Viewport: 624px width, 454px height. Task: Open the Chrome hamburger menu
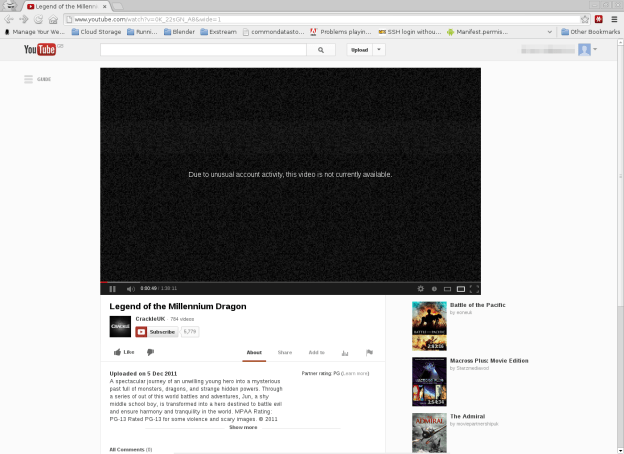(614, 19)
